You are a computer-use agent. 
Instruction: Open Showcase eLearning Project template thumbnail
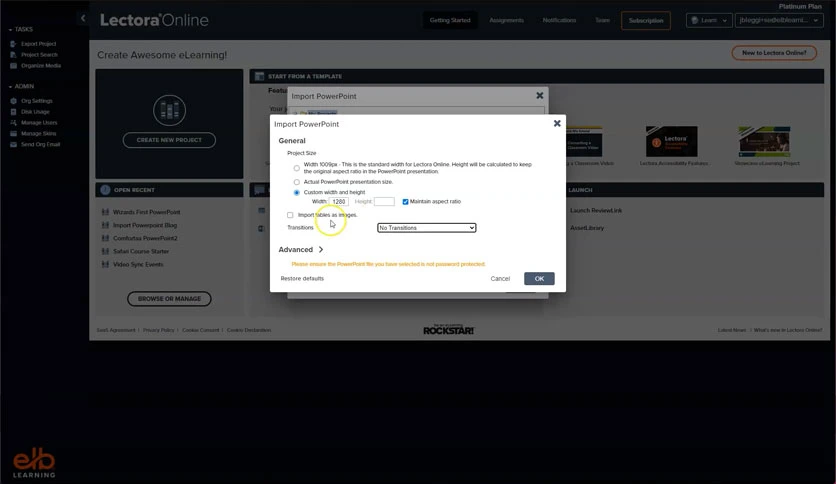click(765, 141)
